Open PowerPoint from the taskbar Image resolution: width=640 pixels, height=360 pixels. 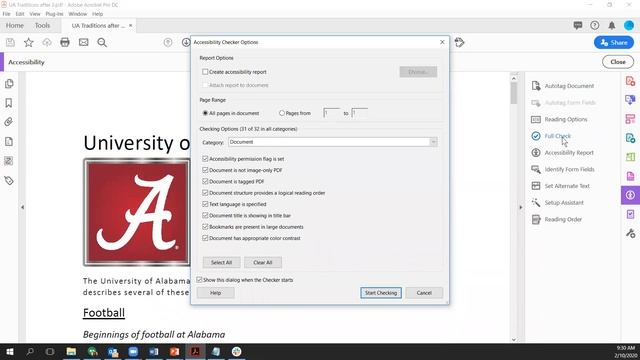point(175,351)
